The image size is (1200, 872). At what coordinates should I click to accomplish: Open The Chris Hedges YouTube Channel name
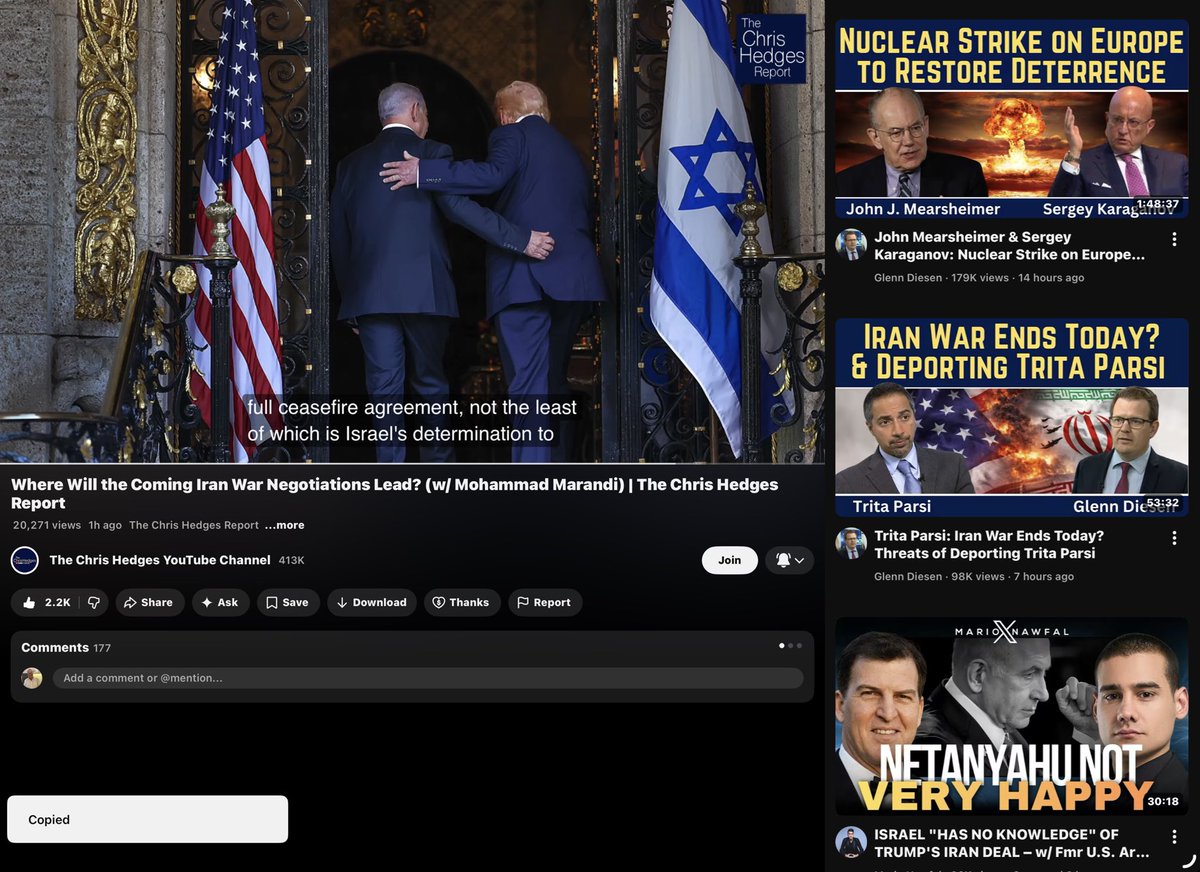pos(160,560)
